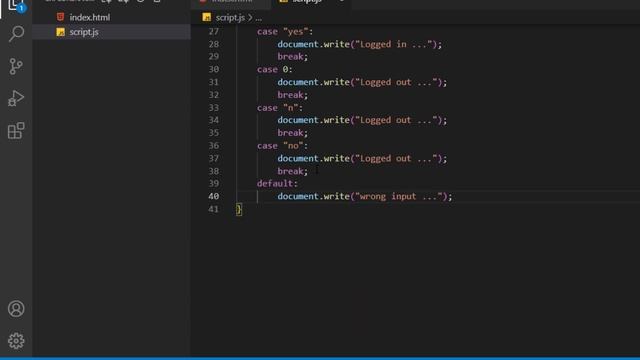Click line number 36 in the gutter

pyautogui.click(x=213, y=146)
